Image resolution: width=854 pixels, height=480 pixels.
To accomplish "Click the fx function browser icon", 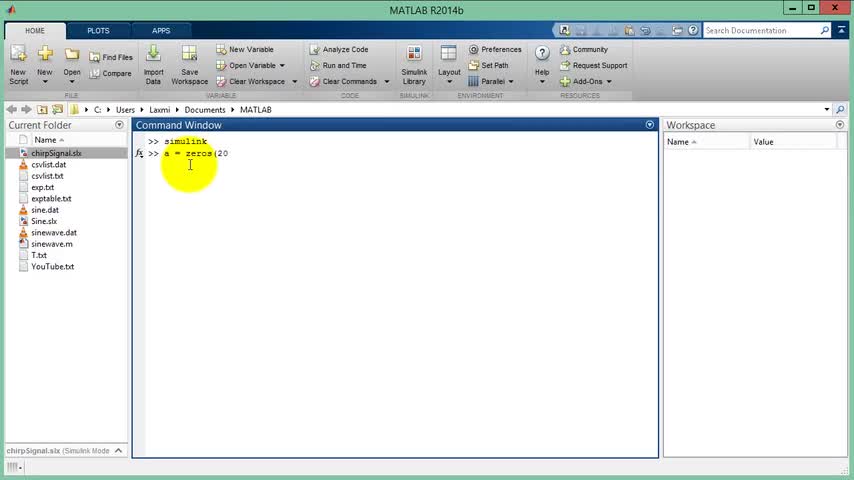I will tap(139, 154).
